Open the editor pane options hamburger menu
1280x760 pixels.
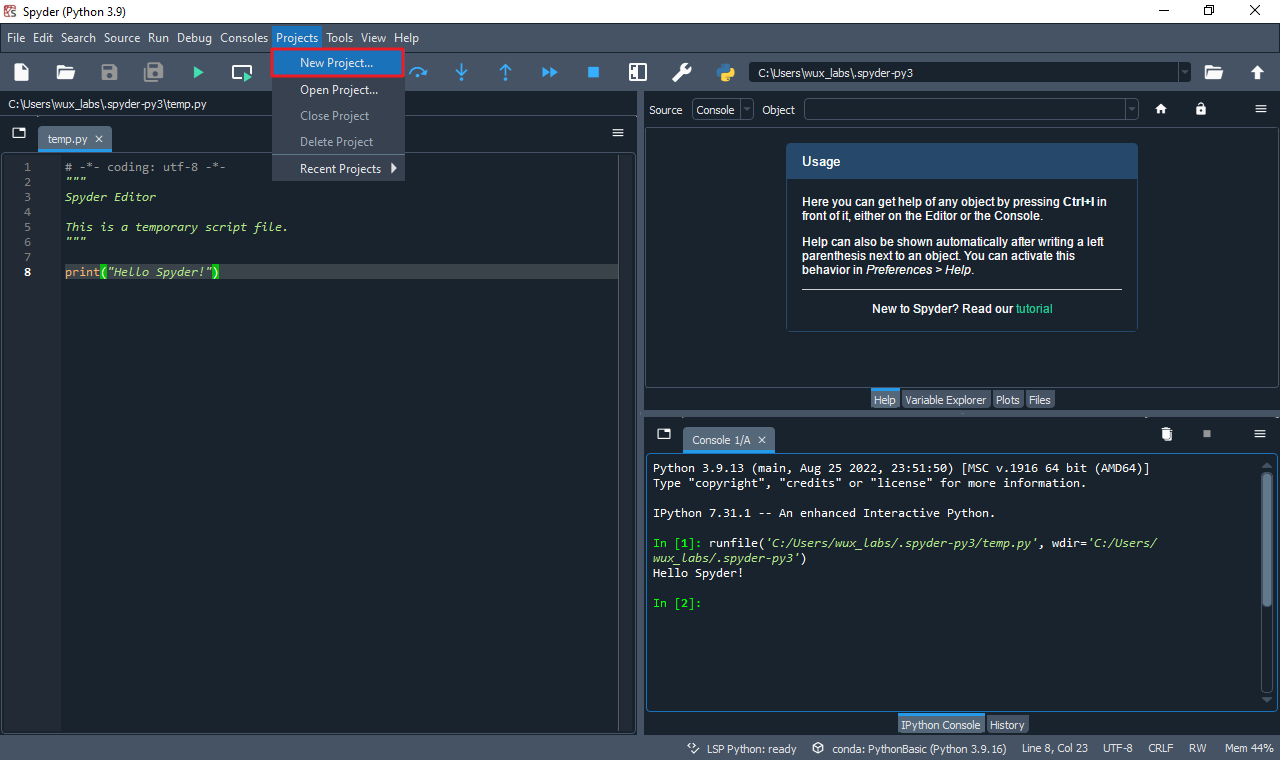[x=618, y=133]
